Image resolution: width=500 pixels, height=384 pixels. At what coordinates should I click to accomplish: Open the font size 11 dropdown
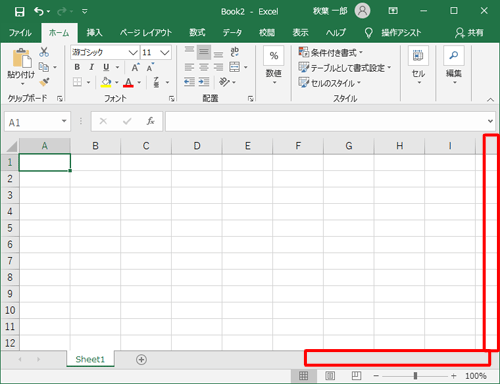[x=165, y=53]
